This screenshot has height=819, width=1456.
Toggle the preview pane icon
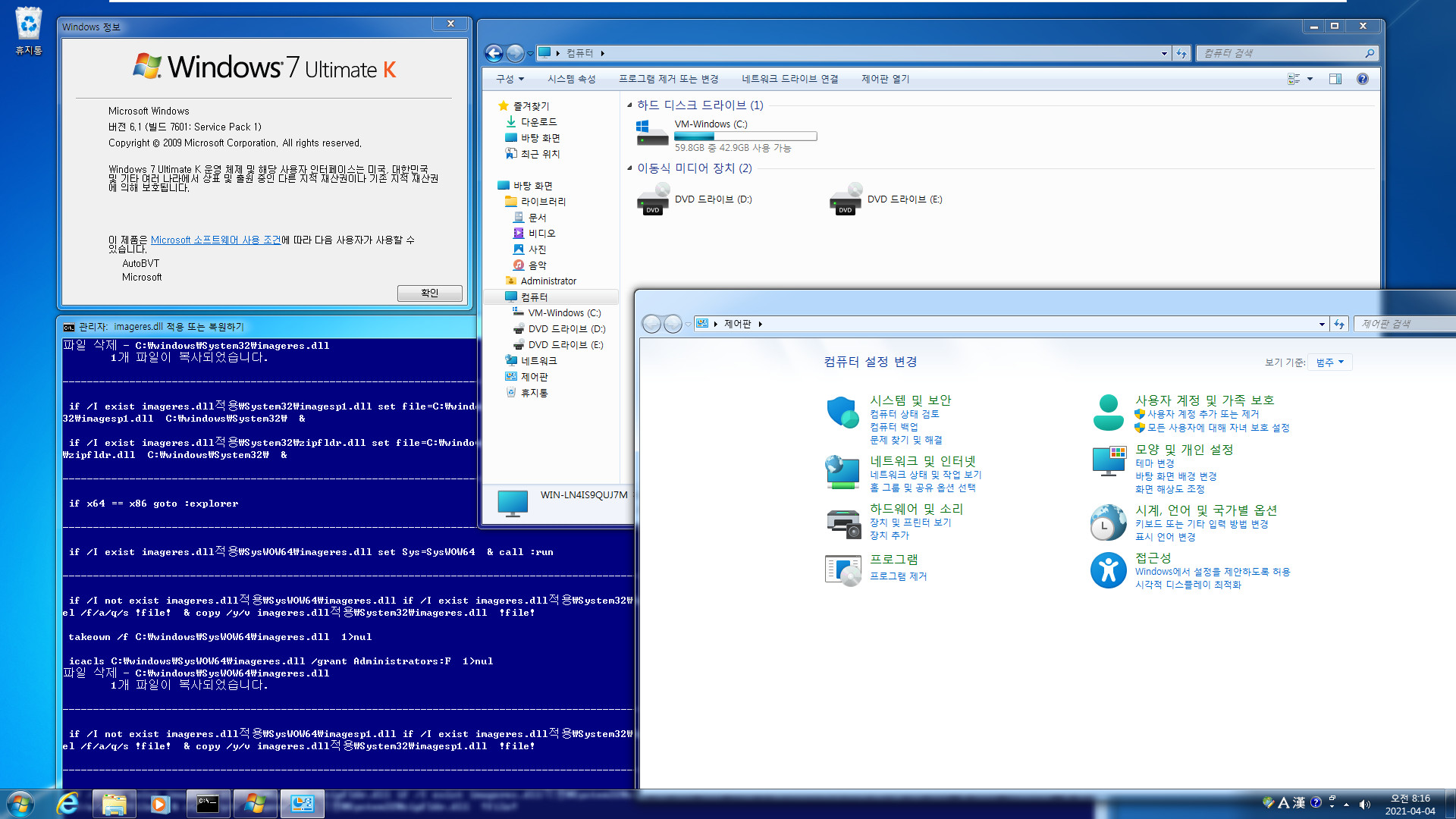click(x=1335, y=79)
